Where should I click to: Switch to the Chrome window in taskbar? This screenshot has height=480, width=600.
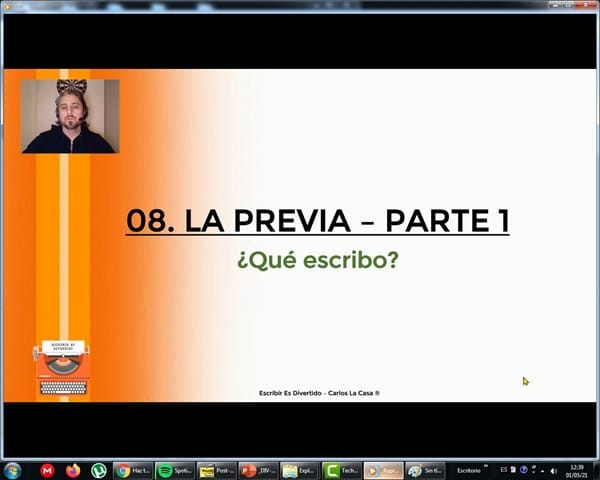[x=133, y=471]
